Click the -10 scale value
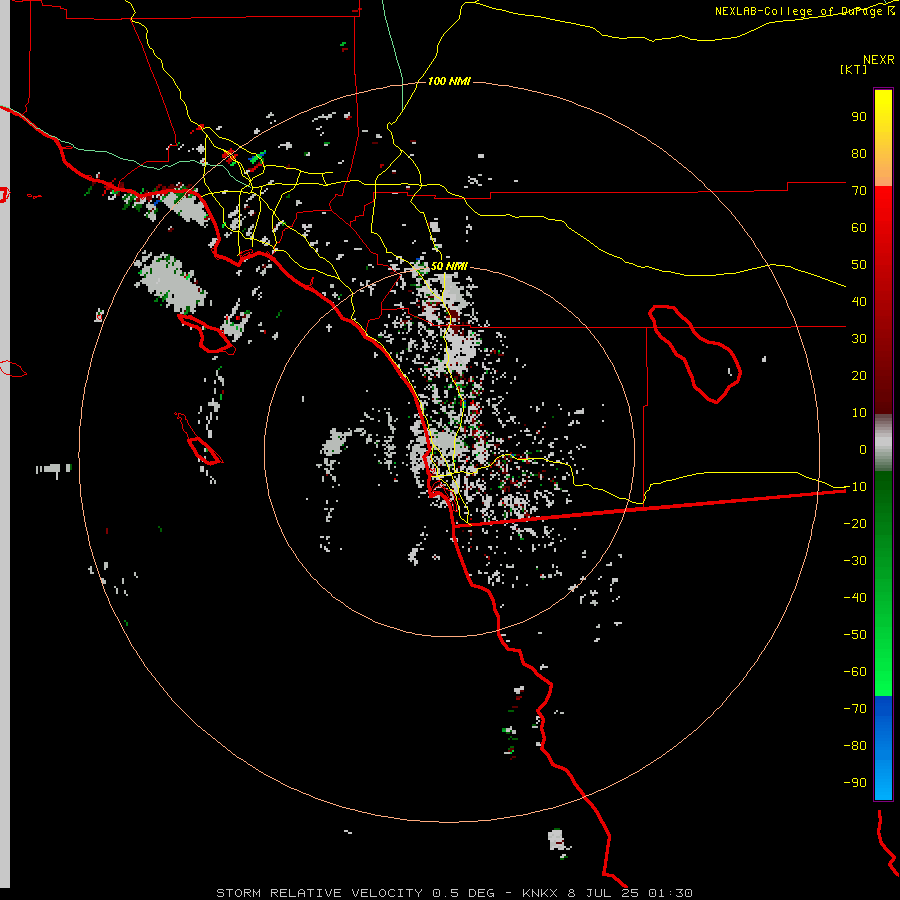The image size is (900, 900). [855, 487]
